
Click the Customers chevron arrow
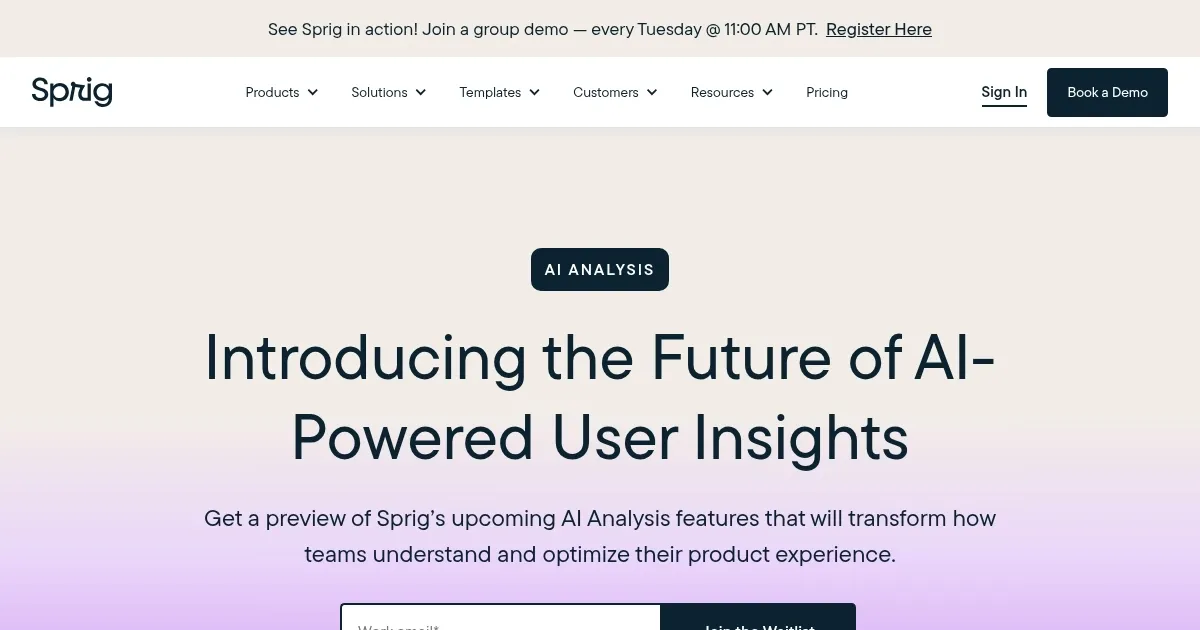coord(651,92)
